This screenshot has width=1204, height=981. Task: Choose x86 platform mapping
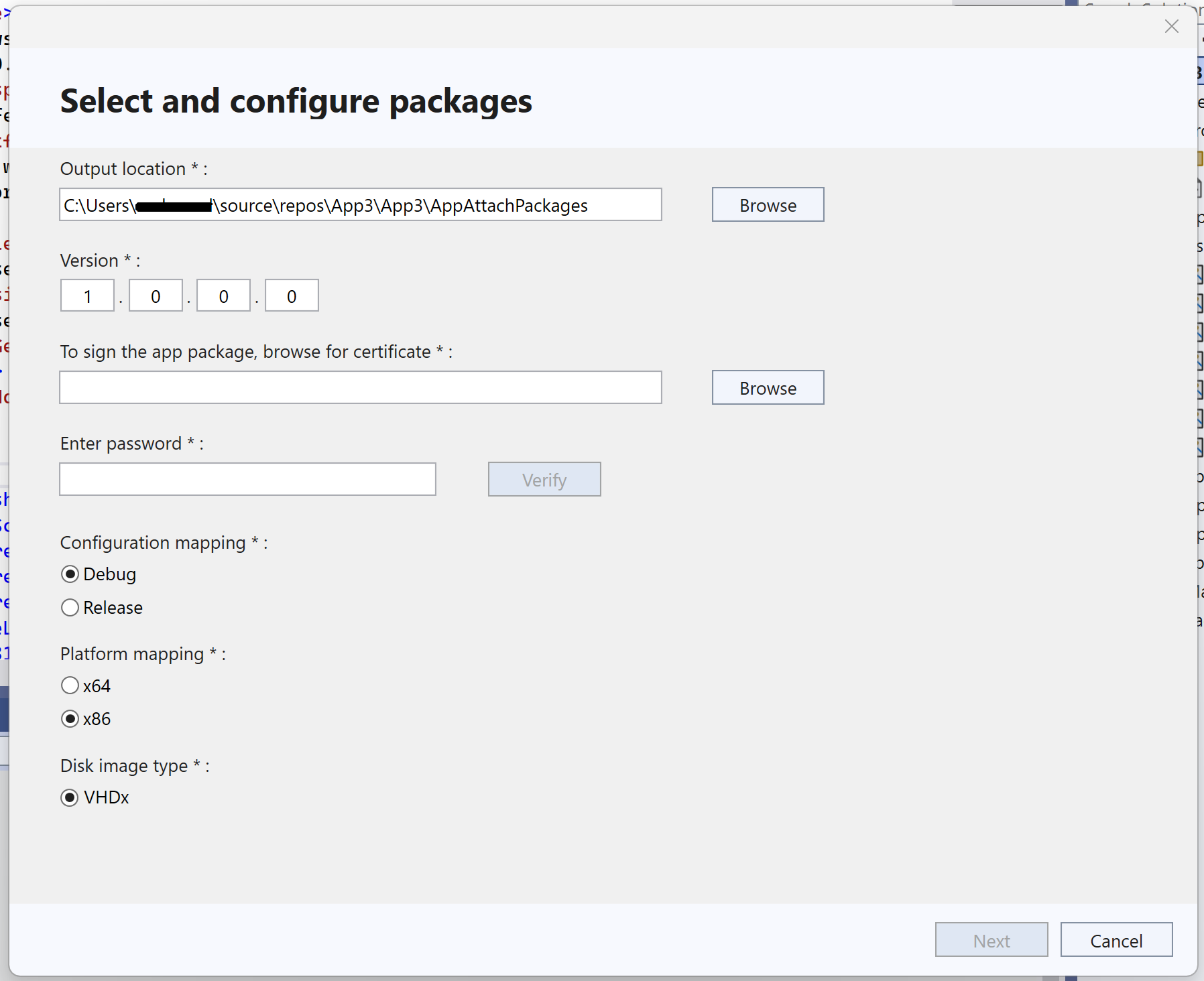tap(70, 718)
